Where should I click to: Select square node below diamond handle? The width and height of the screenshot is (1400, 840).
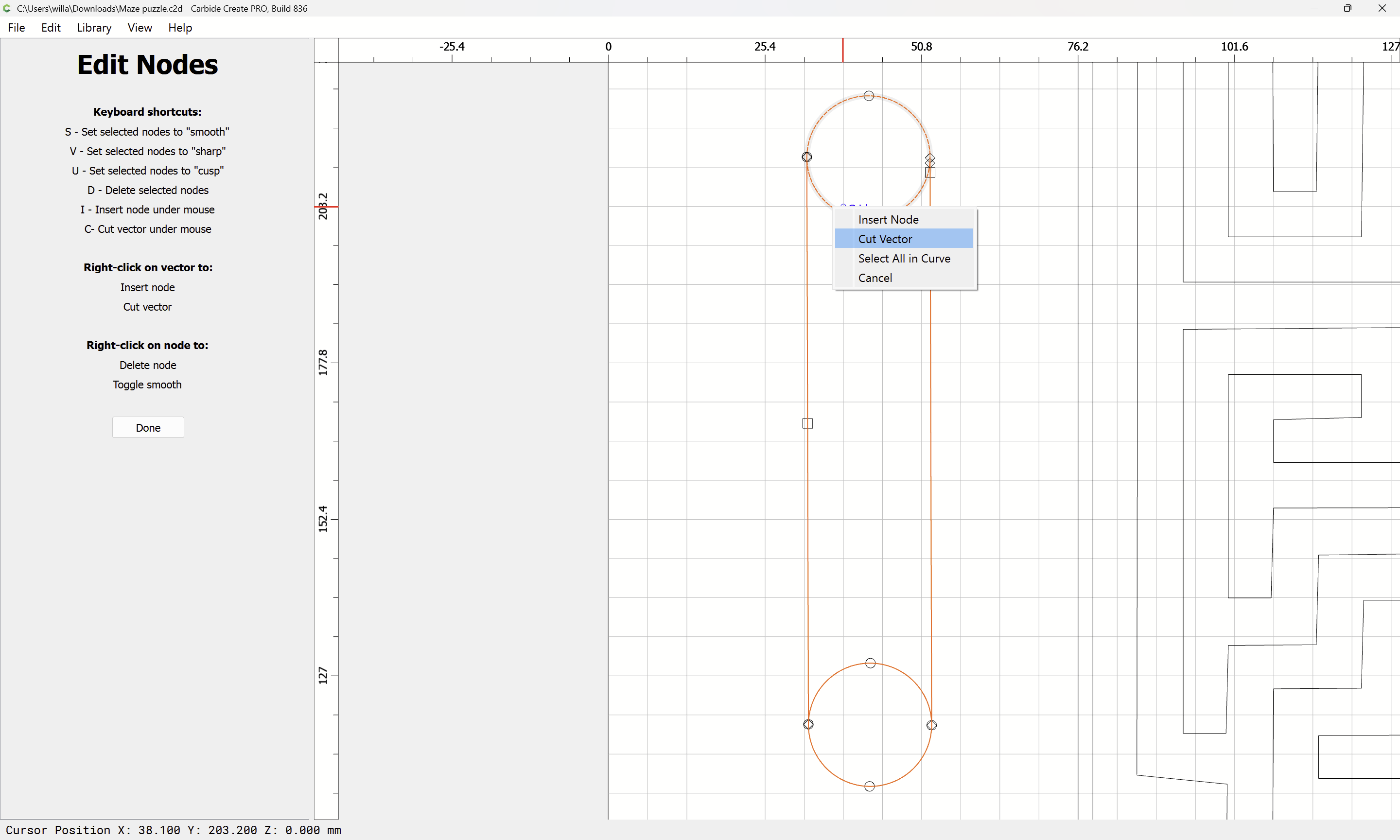[930, 173]
